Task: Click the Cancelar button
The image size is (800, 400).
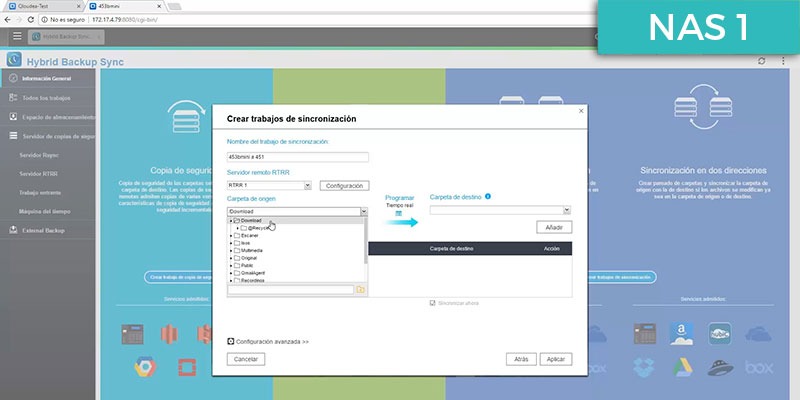Action: [246, 359]
